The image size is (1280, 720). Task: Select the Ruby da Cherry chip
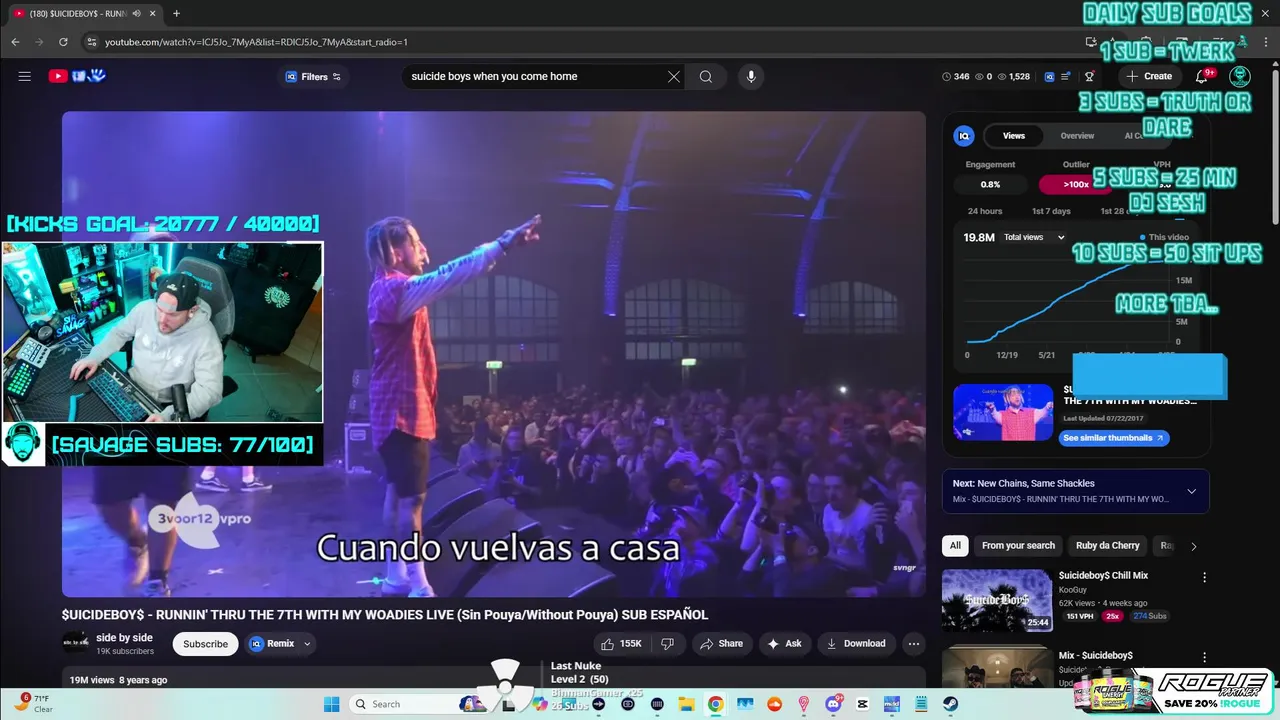pyautogui.click(x=1107, y=546)
